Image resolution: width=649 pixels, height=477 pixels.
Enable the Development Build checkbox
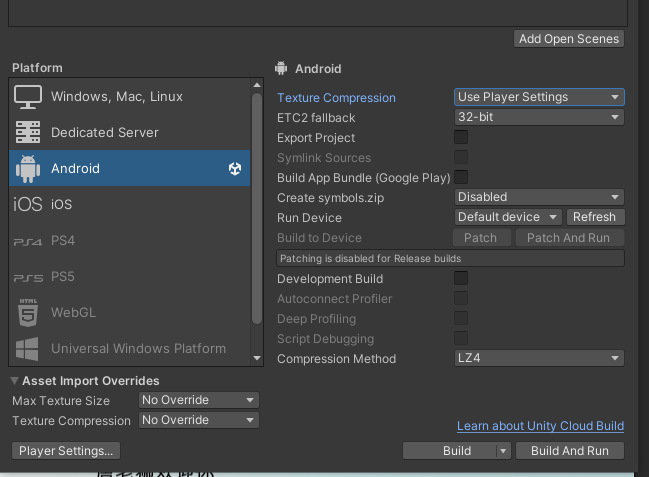point(461,278)
